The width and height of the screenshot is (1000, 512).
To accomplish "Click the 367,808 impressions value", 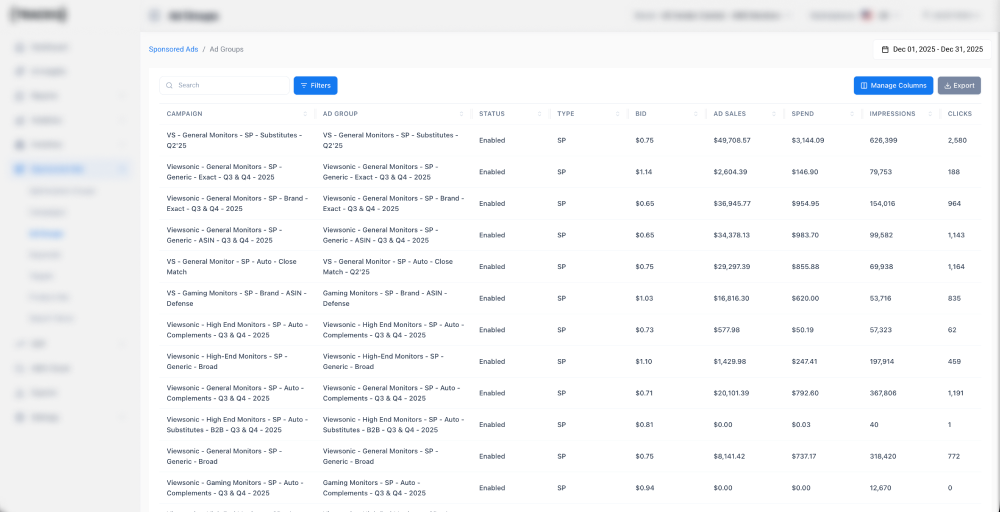I will [883, 393].
